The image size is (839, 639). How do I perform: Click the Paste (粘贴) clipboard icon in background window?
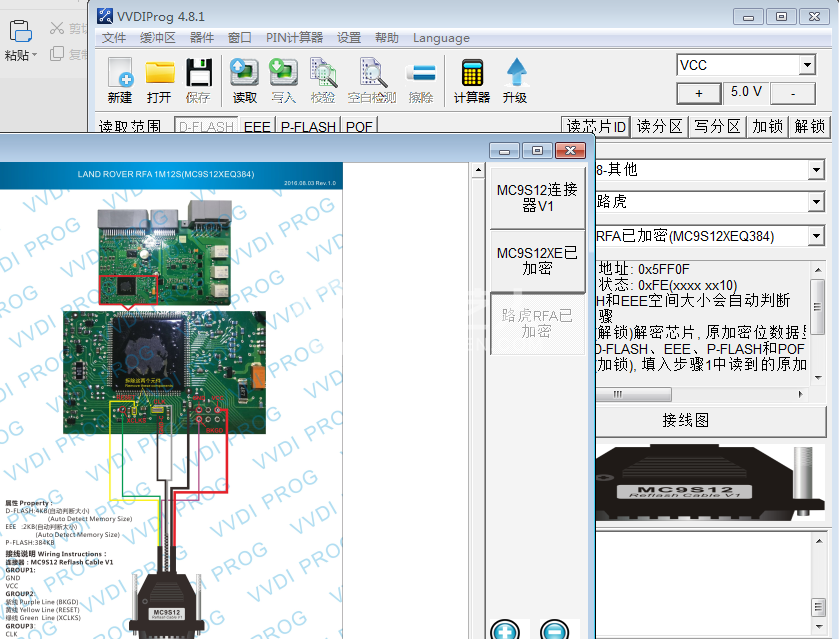point(20,31)
